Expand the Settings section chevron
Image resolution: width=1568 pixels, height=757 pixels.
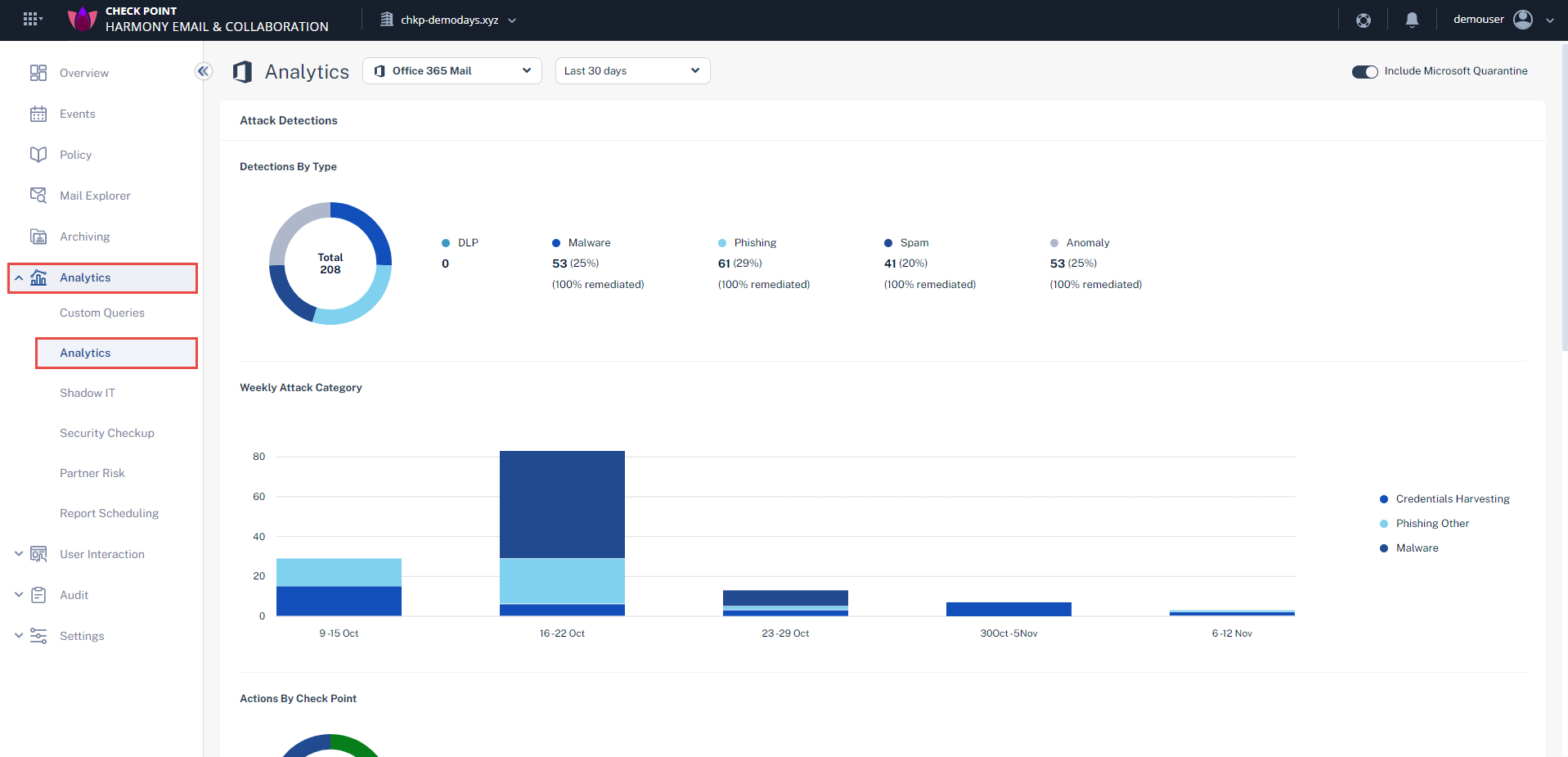point(19,635)
